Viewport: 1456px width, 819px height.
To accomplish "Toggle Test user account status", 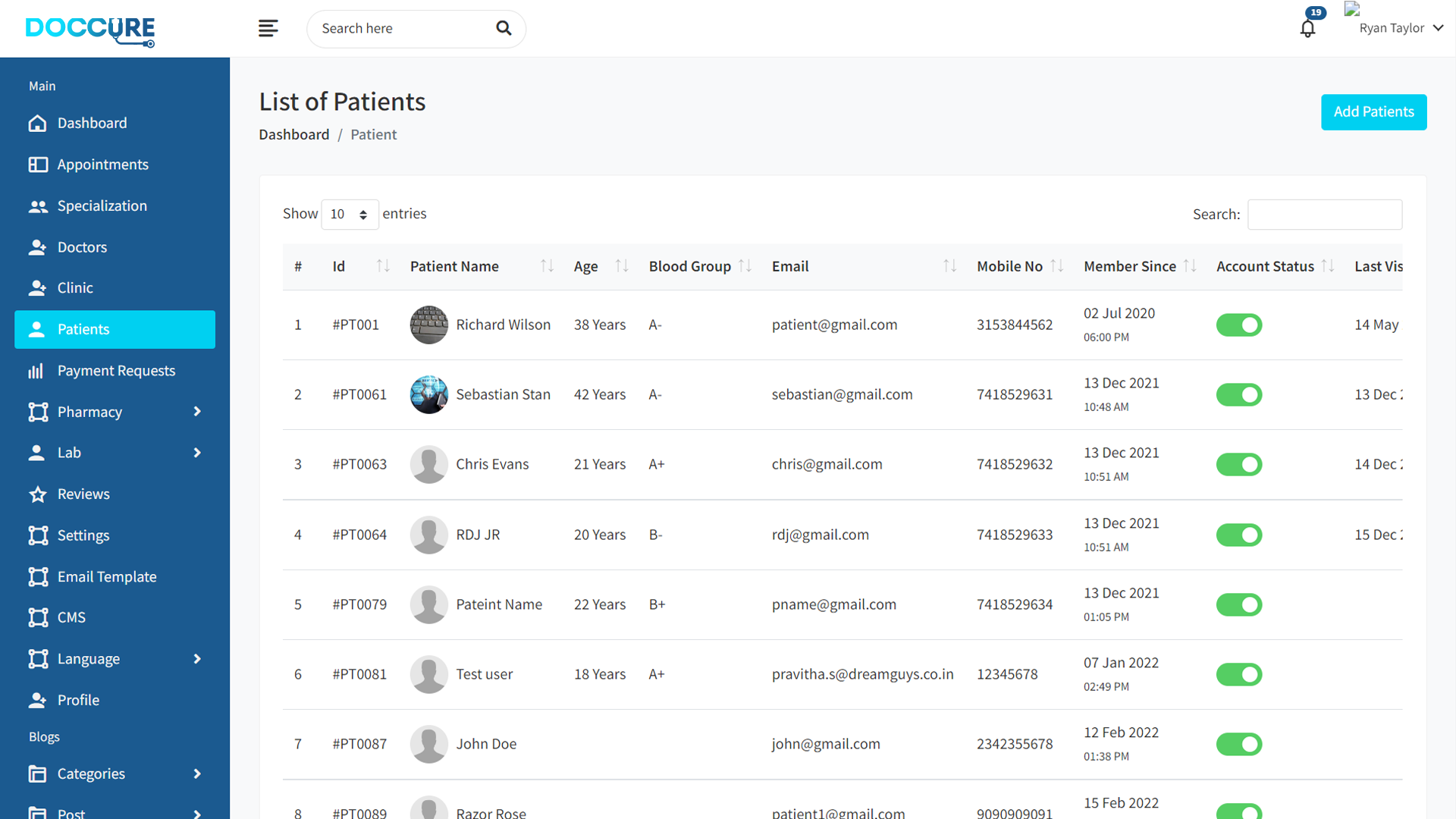I will tap(1239, 675).
